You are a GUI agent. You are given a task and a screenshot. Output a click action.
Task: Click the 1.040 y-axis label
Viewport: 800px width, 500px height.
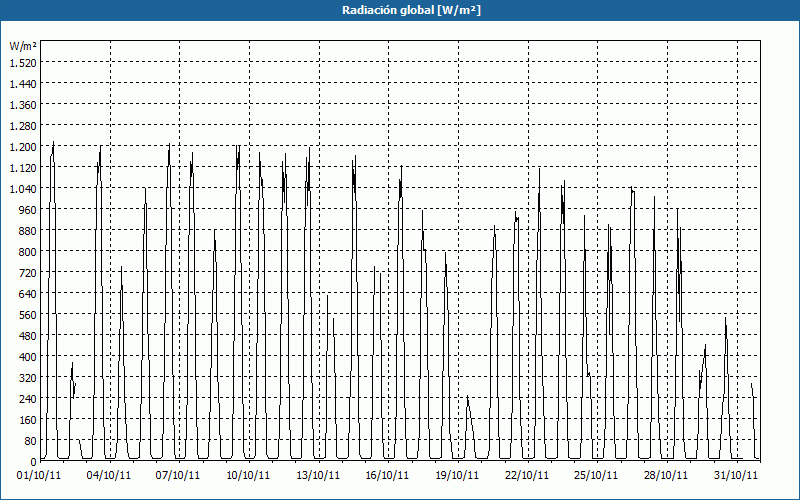pos(23,189)
